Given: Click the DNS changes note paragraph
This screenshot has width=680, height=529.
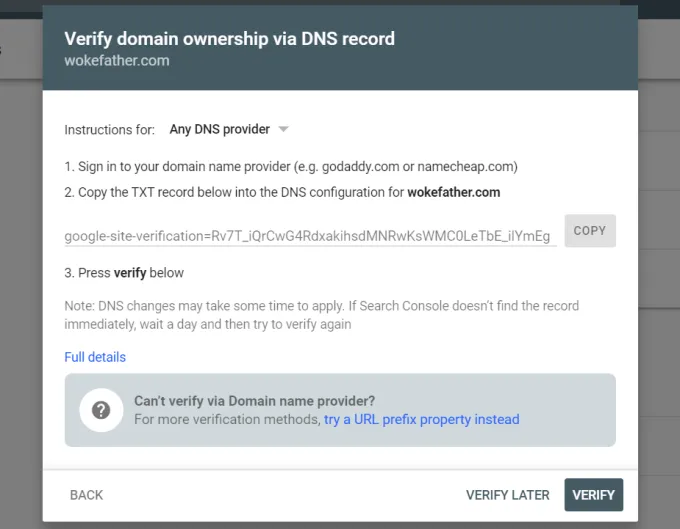Looking at the screenshot, I should pos(320,315).
